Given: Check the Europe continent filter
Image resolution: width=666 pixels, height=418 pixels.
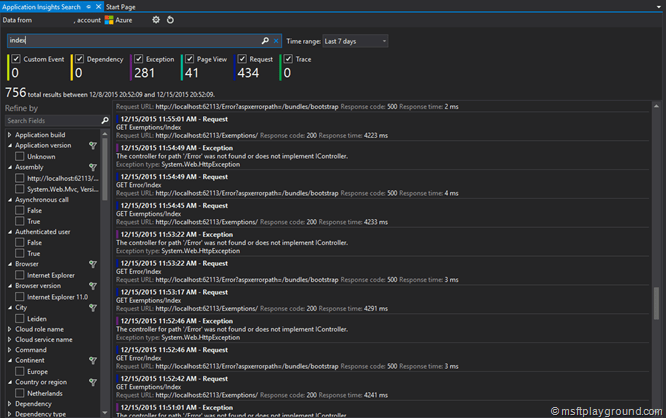Looking at the screenshot, I should [20, 371].
